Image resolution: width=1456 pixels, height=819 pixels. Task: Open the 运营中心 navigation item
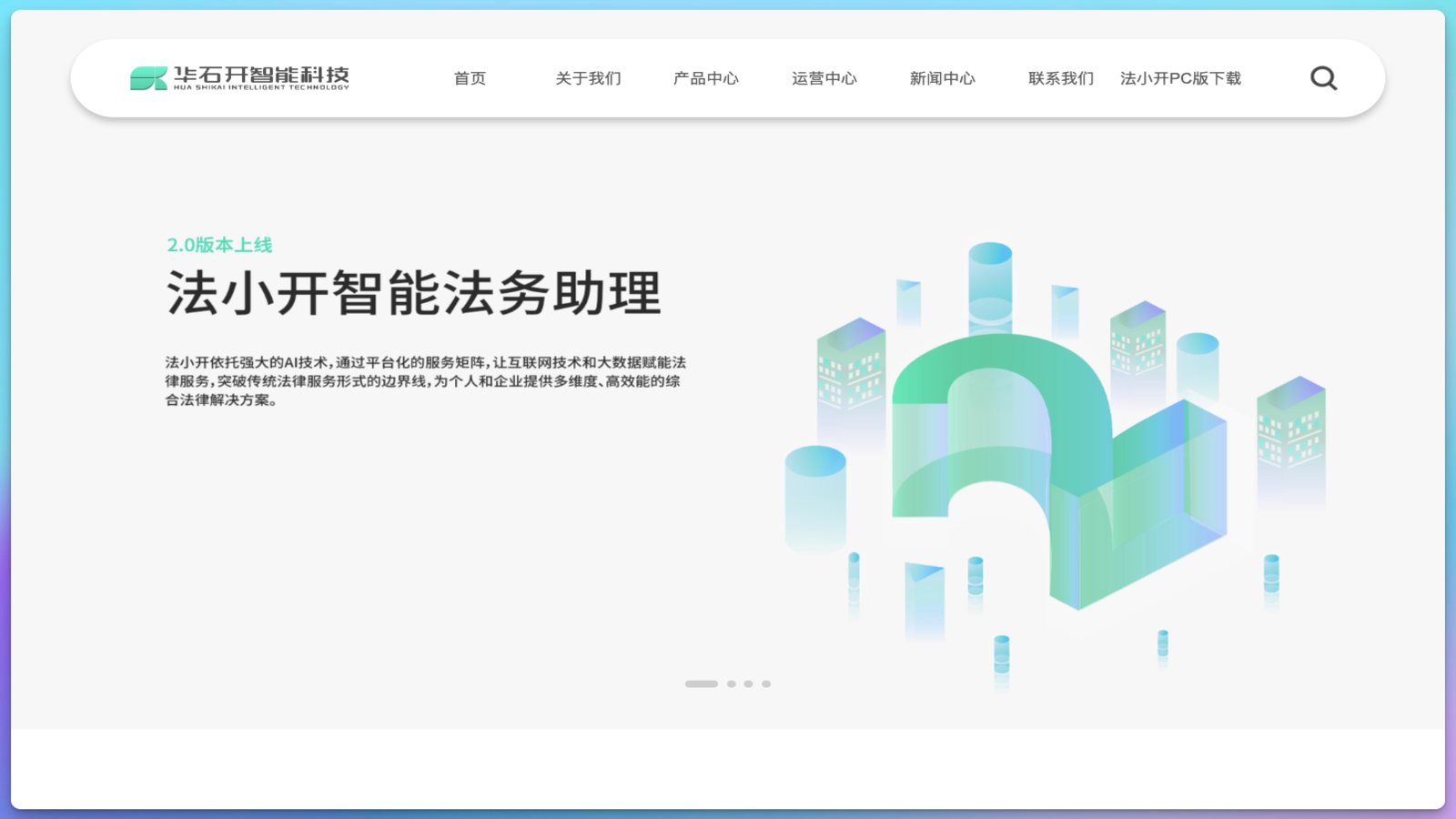pyautogui.click(x=824, y=78)
